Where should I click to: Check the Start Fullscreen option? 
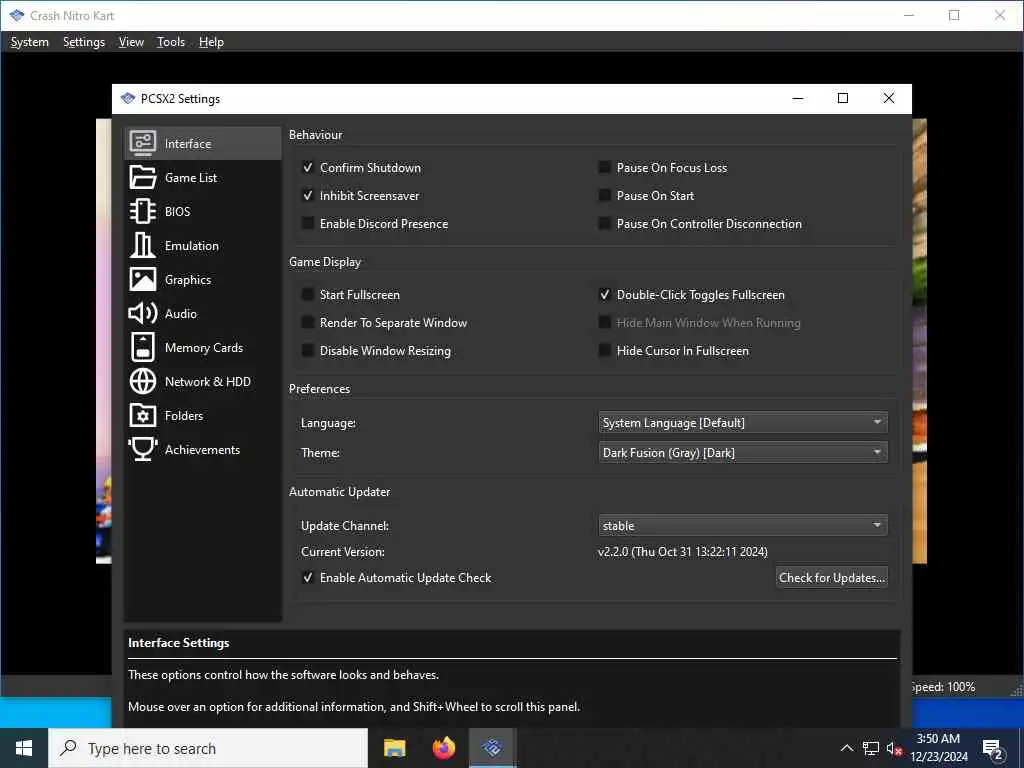point(308,295)
